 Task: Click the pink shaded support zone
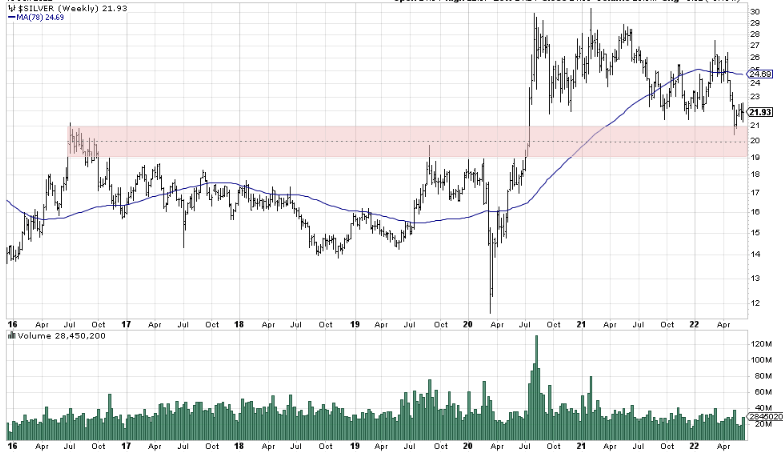point(300,141)
